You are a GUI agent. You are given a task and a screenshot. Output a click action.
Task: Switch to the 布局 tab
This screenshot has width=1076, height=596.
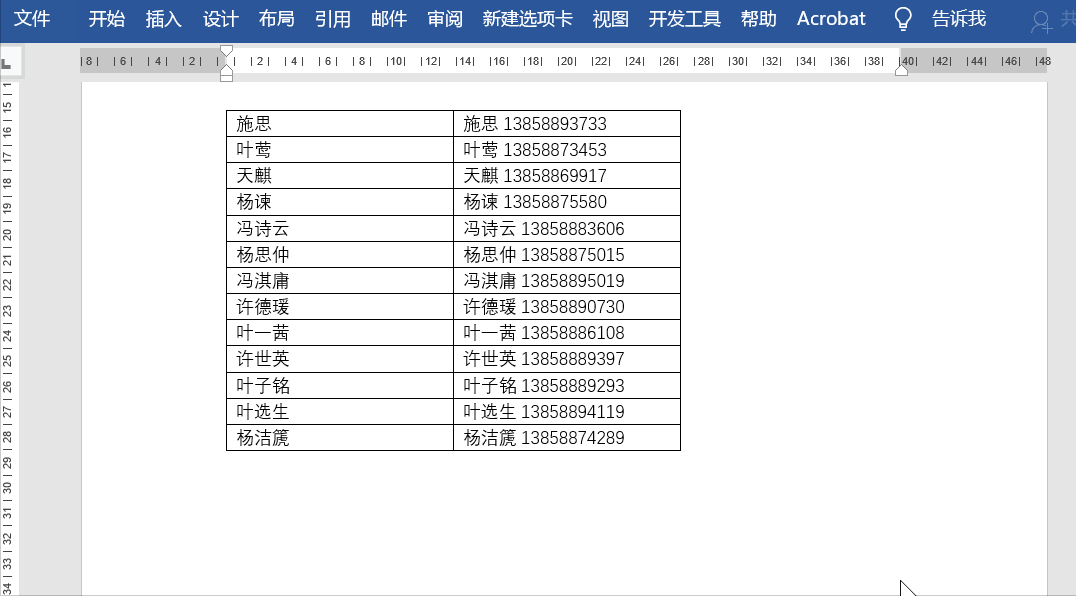(x=277, y=18)
